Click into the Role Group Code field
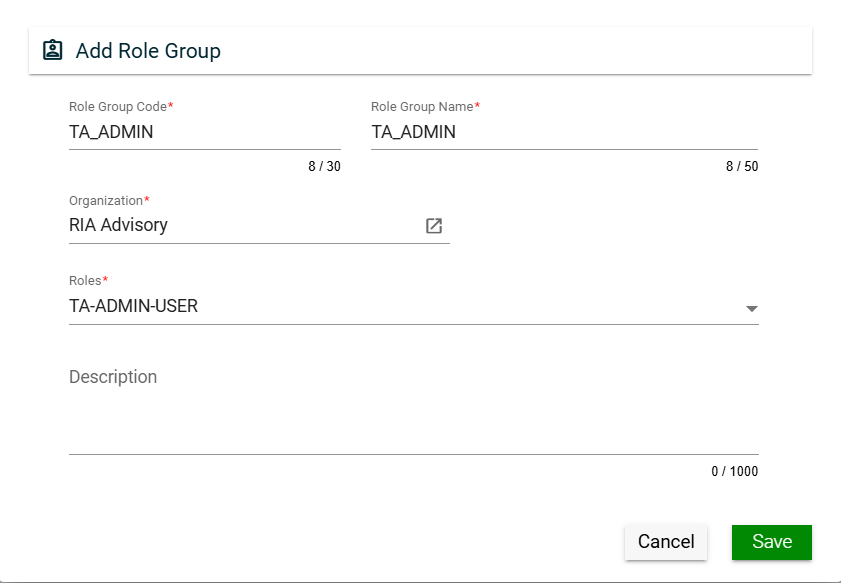 tap(204, 132)
